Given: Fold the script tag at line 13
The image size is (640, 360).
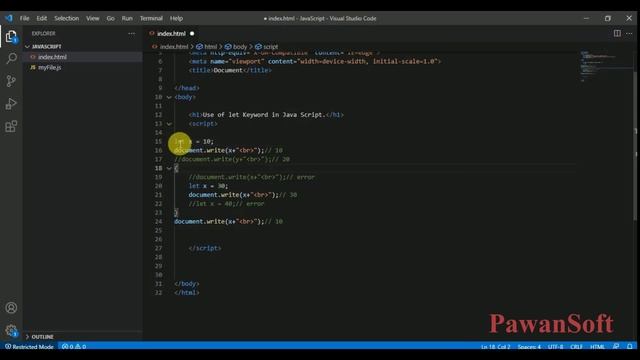Looking at the screenshot, I should (x=169, y=124).
